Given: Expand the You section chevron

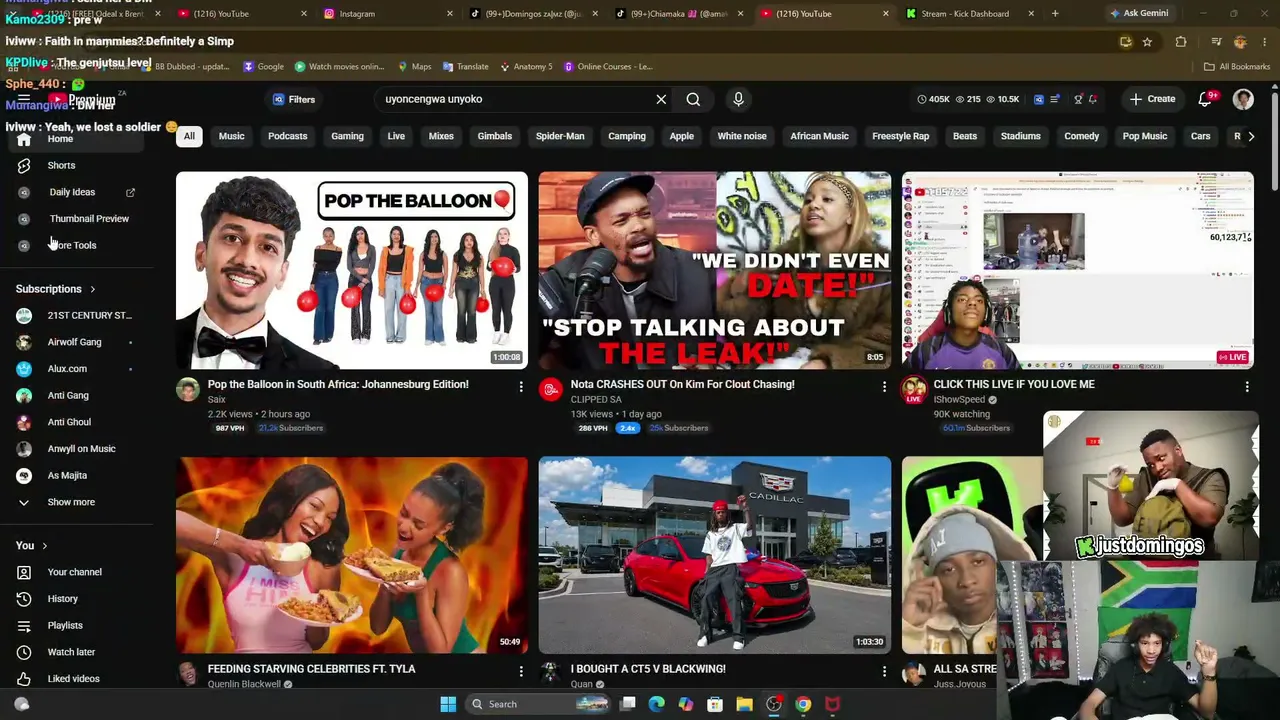Looking at the screenshot, I should point(44,546).
